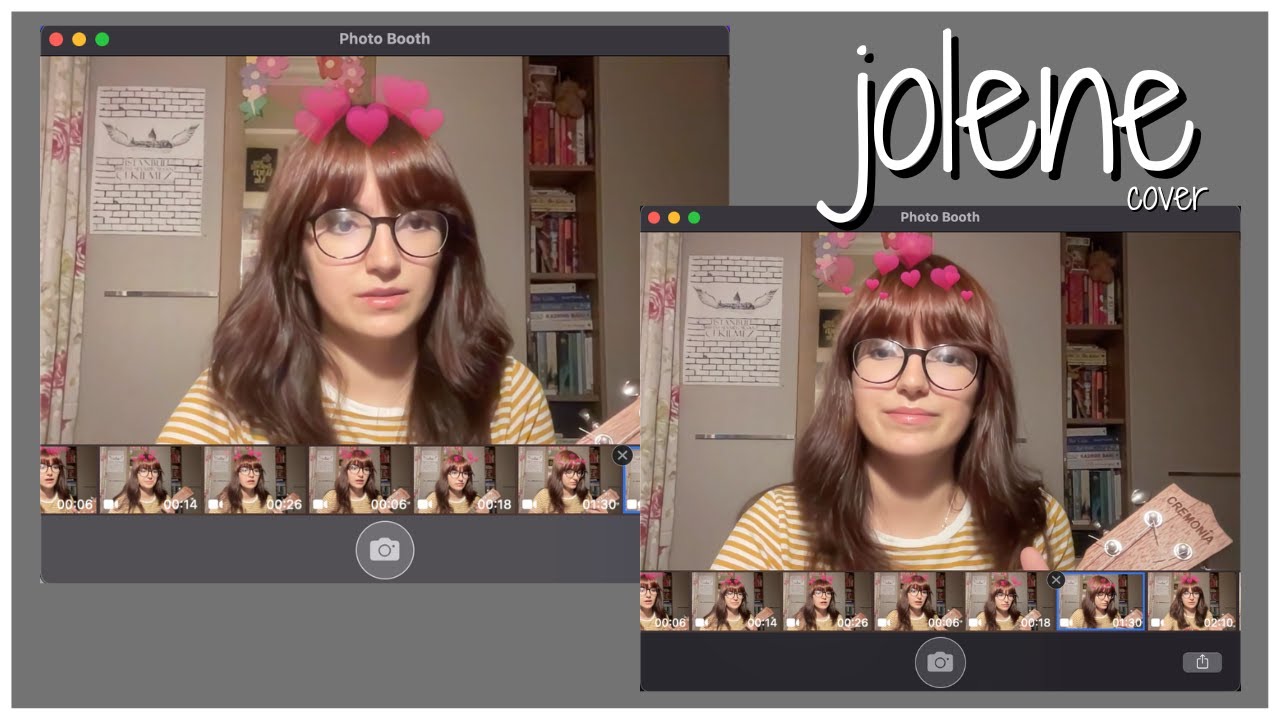
Task: Select the 00:26 clip in front window filmstrip
Action: click(x=826, y=602)
